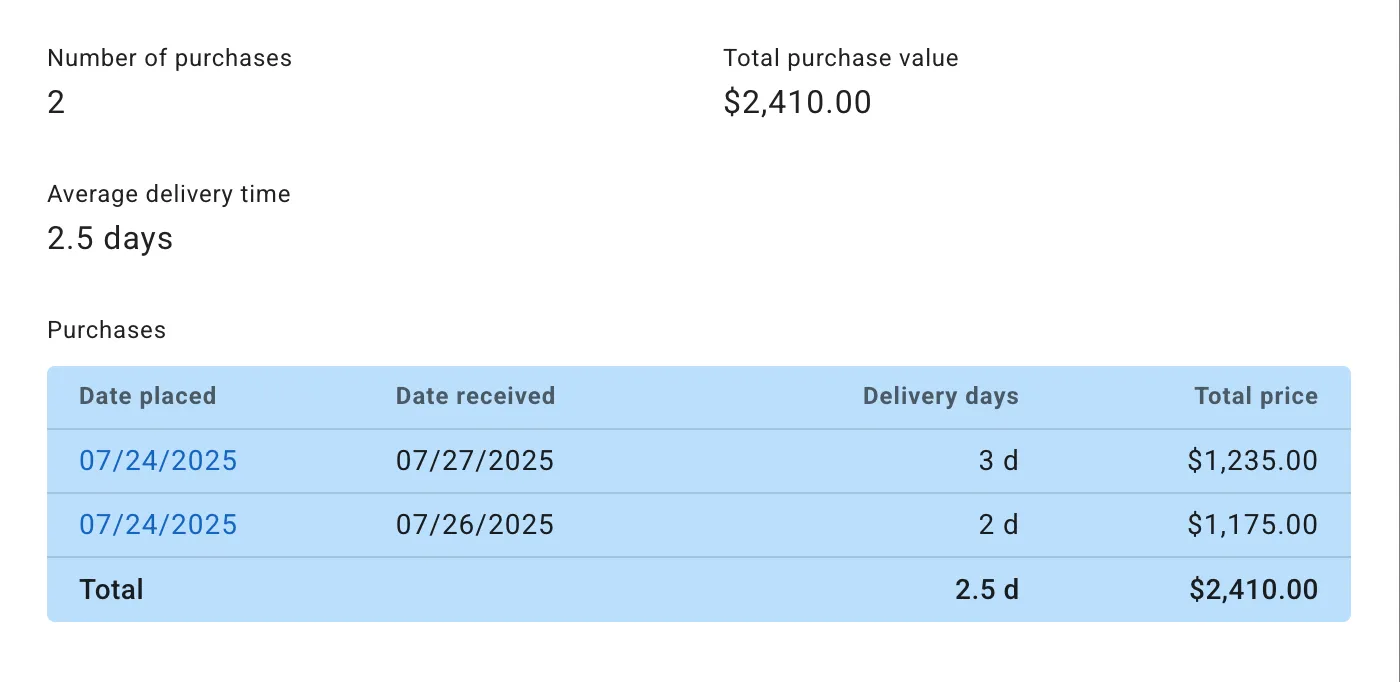
Task: Select the 07/26/2025 date received cell
Action: point(475,525)
